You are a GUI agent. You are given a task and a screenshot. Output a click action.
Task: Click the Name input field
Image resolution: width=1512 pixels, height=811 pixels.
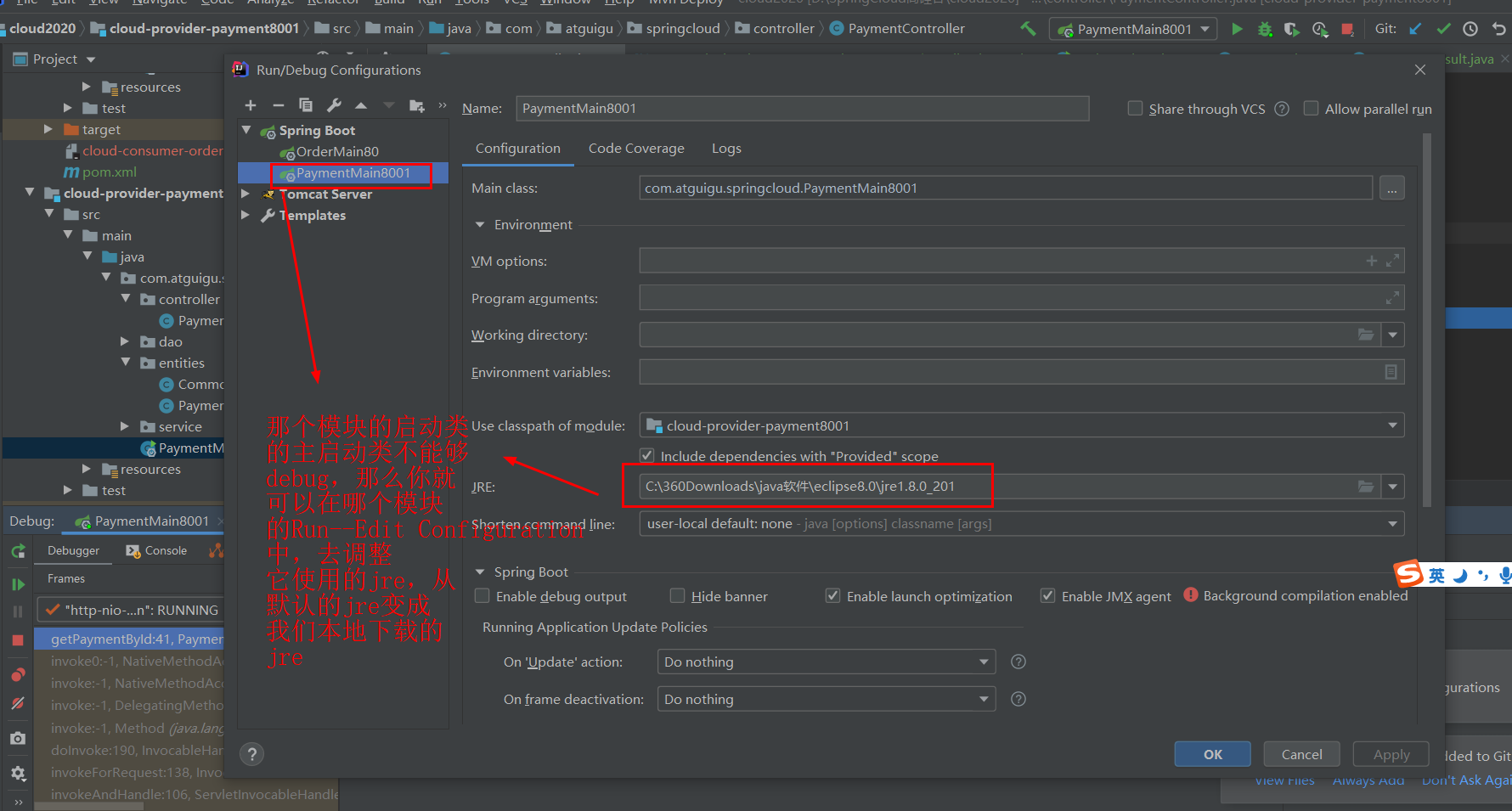[803, 108]
